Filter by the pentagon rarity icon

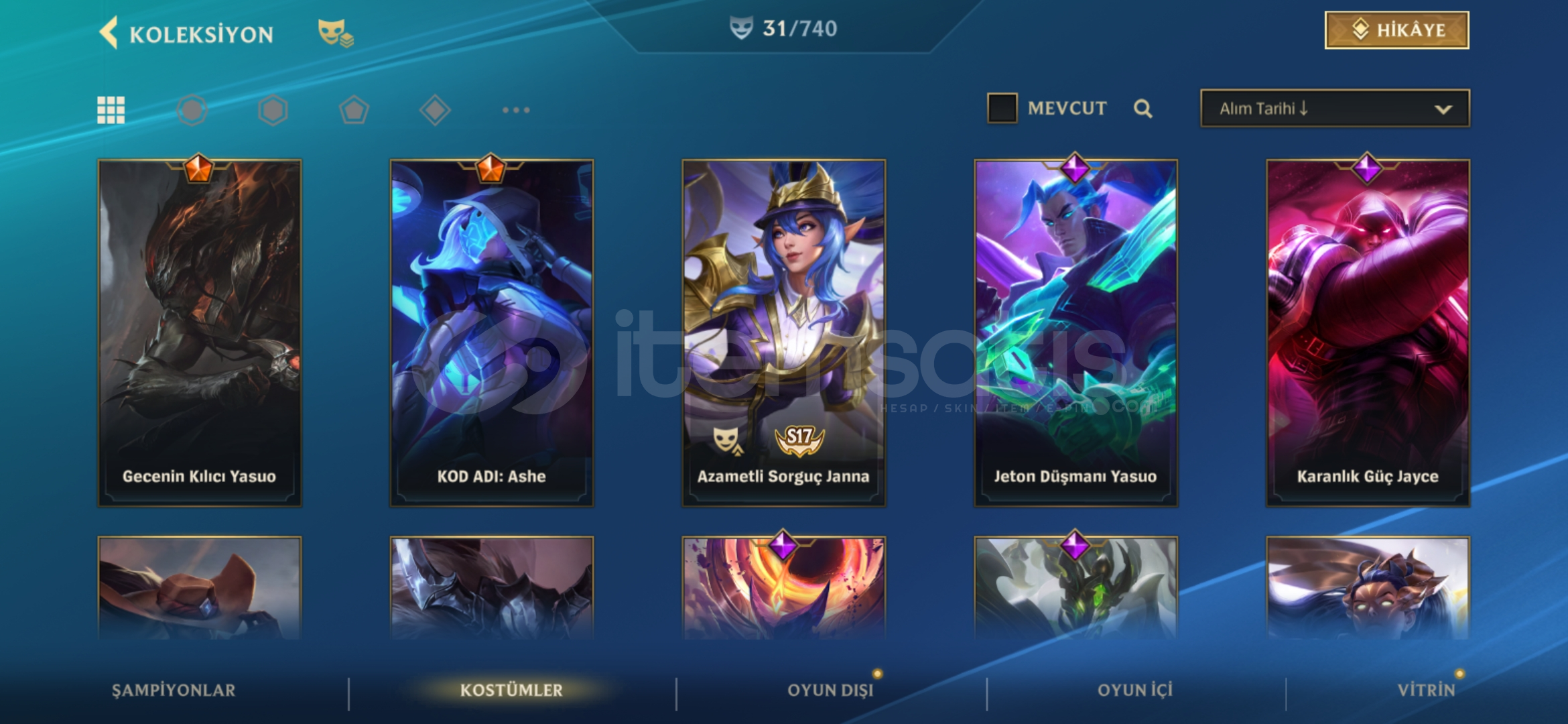point(354,110)
